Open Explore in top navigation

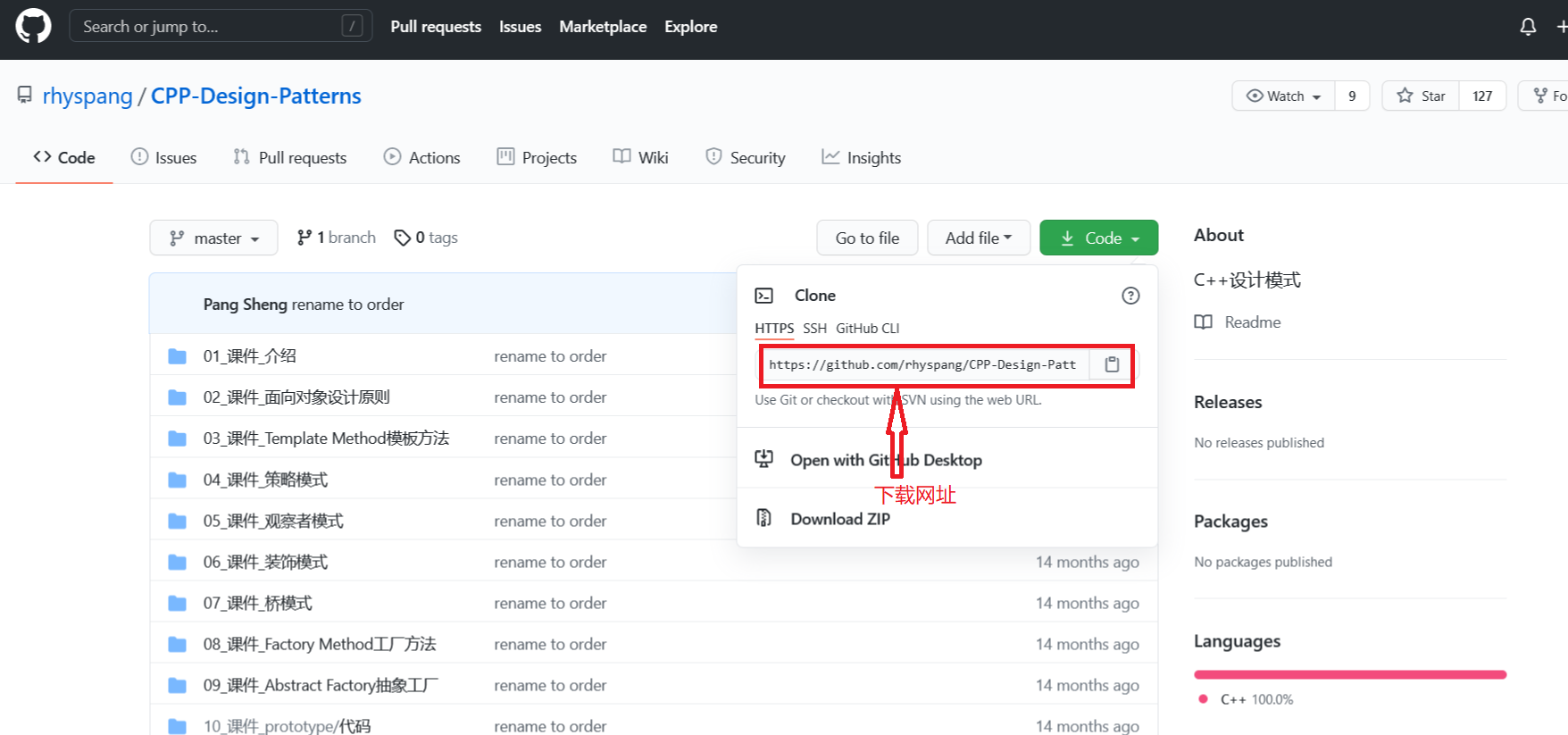click(690, 27)
